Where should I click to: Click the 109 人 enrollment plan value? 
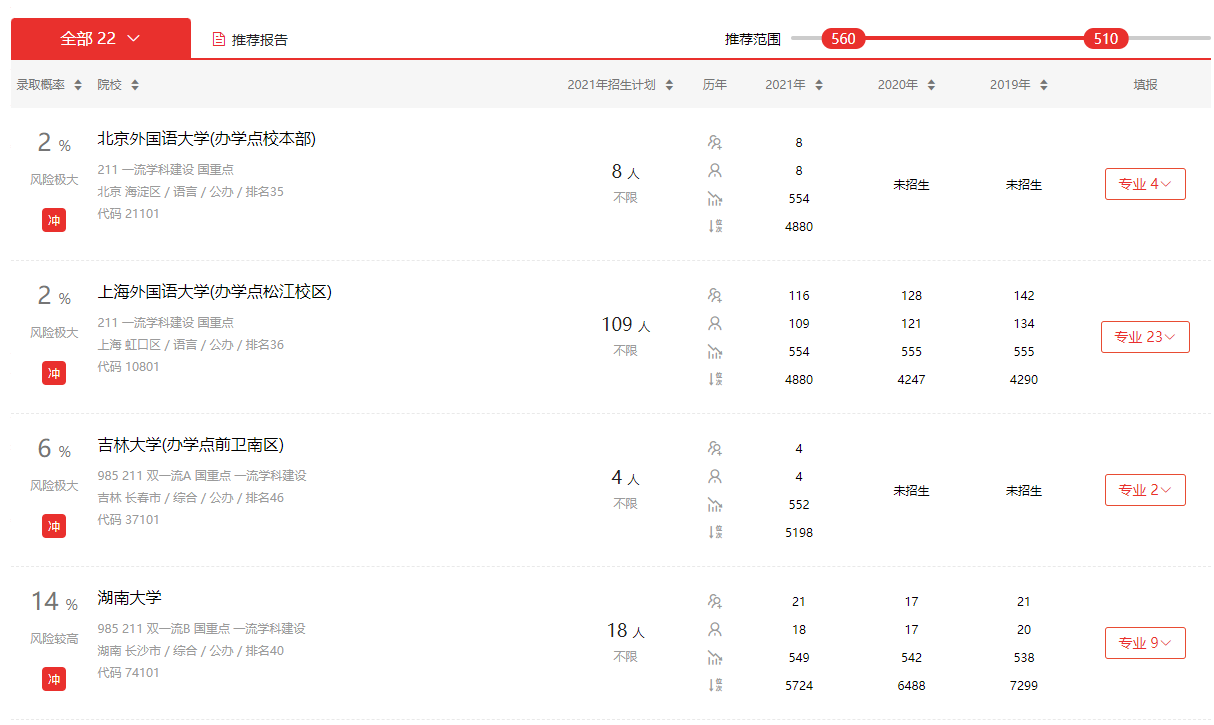[x=625, y=325]
